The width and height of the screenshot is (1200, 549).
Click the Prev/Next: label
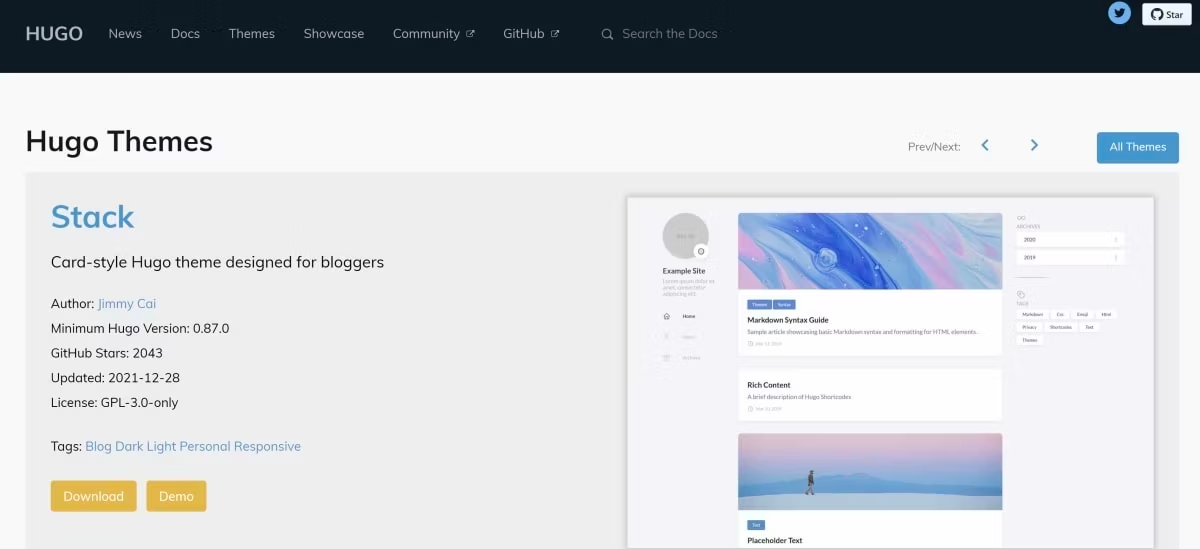934,147
